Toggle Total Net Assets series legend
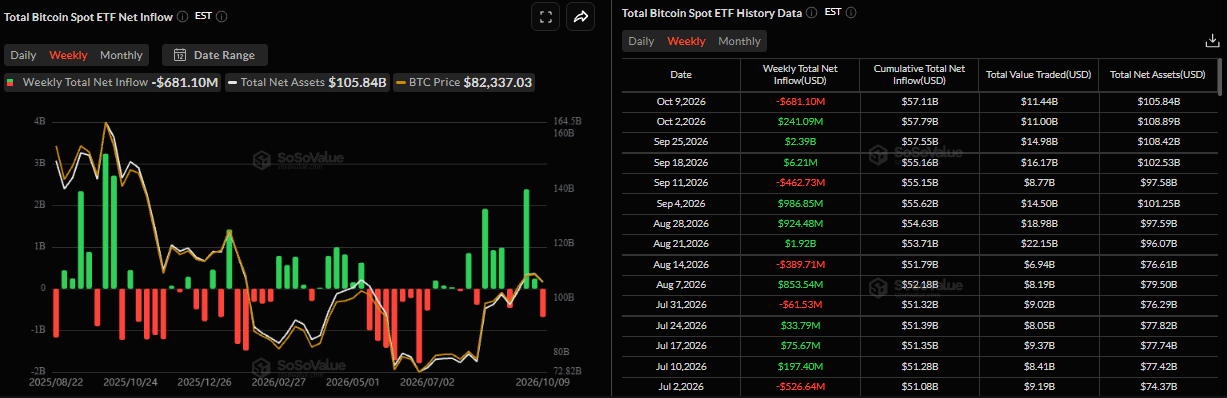 pyautogui.click(x=308, y=82)
